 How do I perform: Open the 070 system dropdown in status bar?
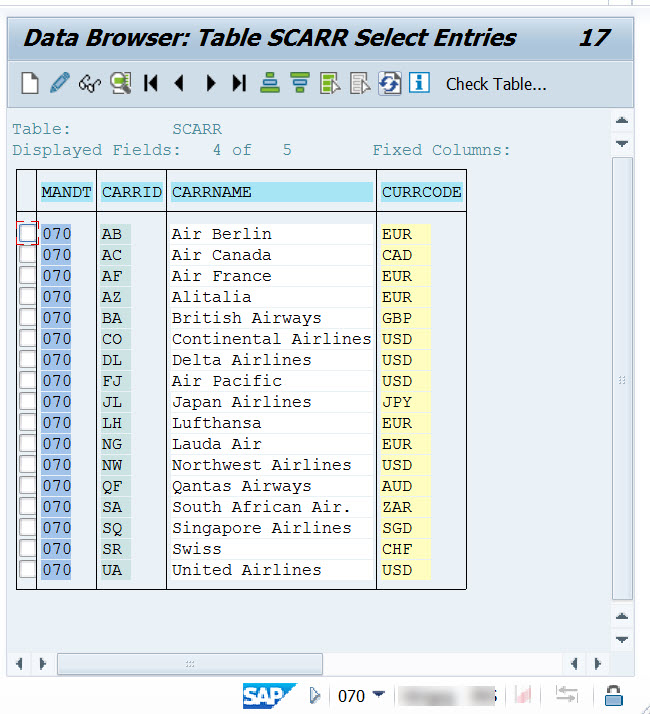point(378,695)
